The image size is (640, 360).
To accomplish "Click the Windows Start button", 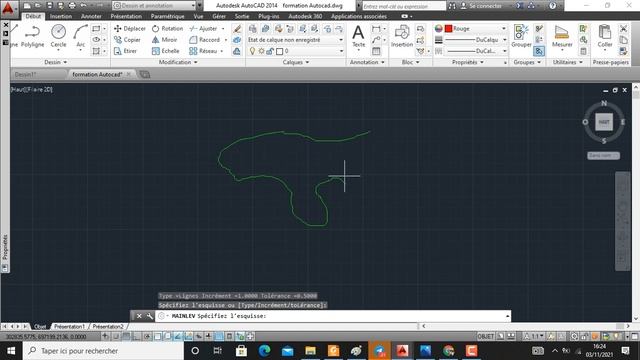I will 11,351.
